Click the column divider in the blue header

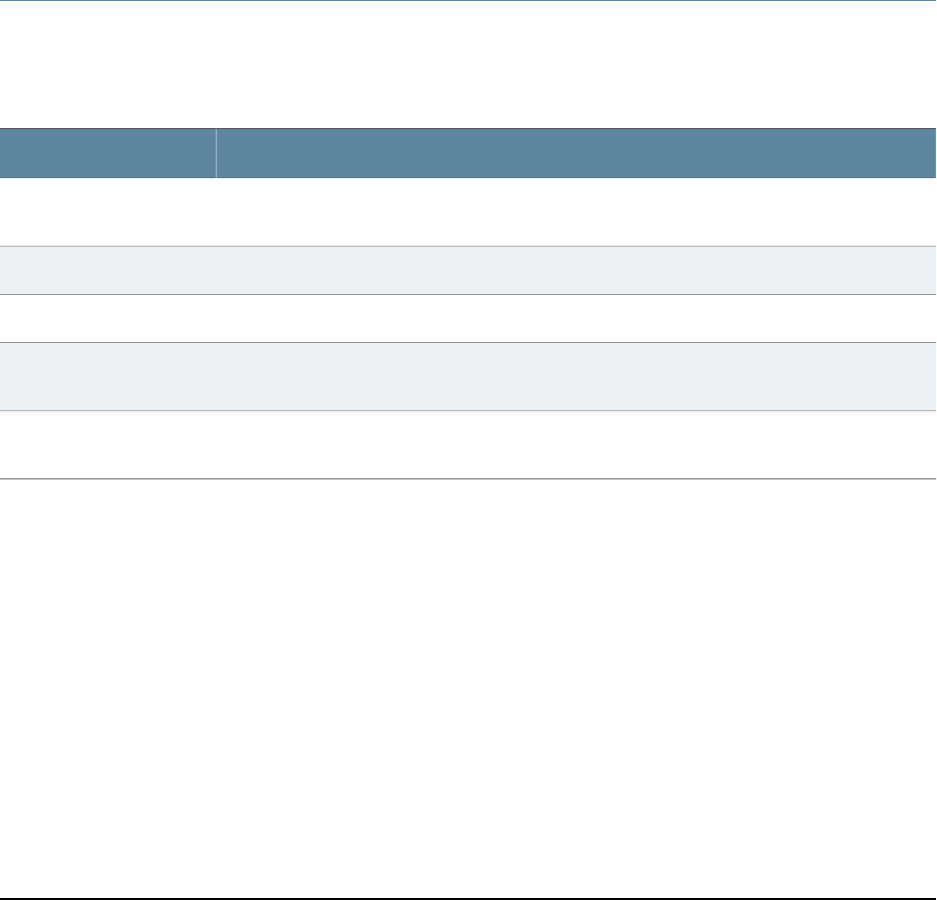[x=216, y=153]
